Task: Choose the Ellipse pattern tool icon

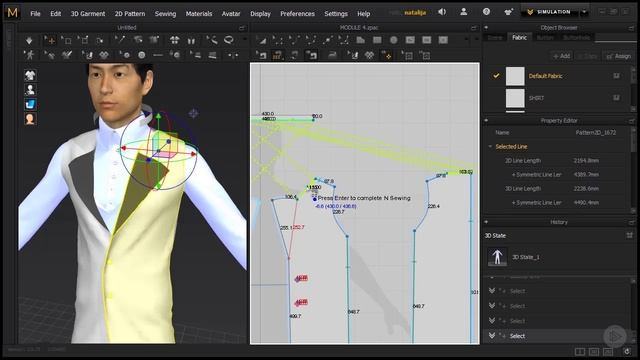Action: tap(393, 40)
